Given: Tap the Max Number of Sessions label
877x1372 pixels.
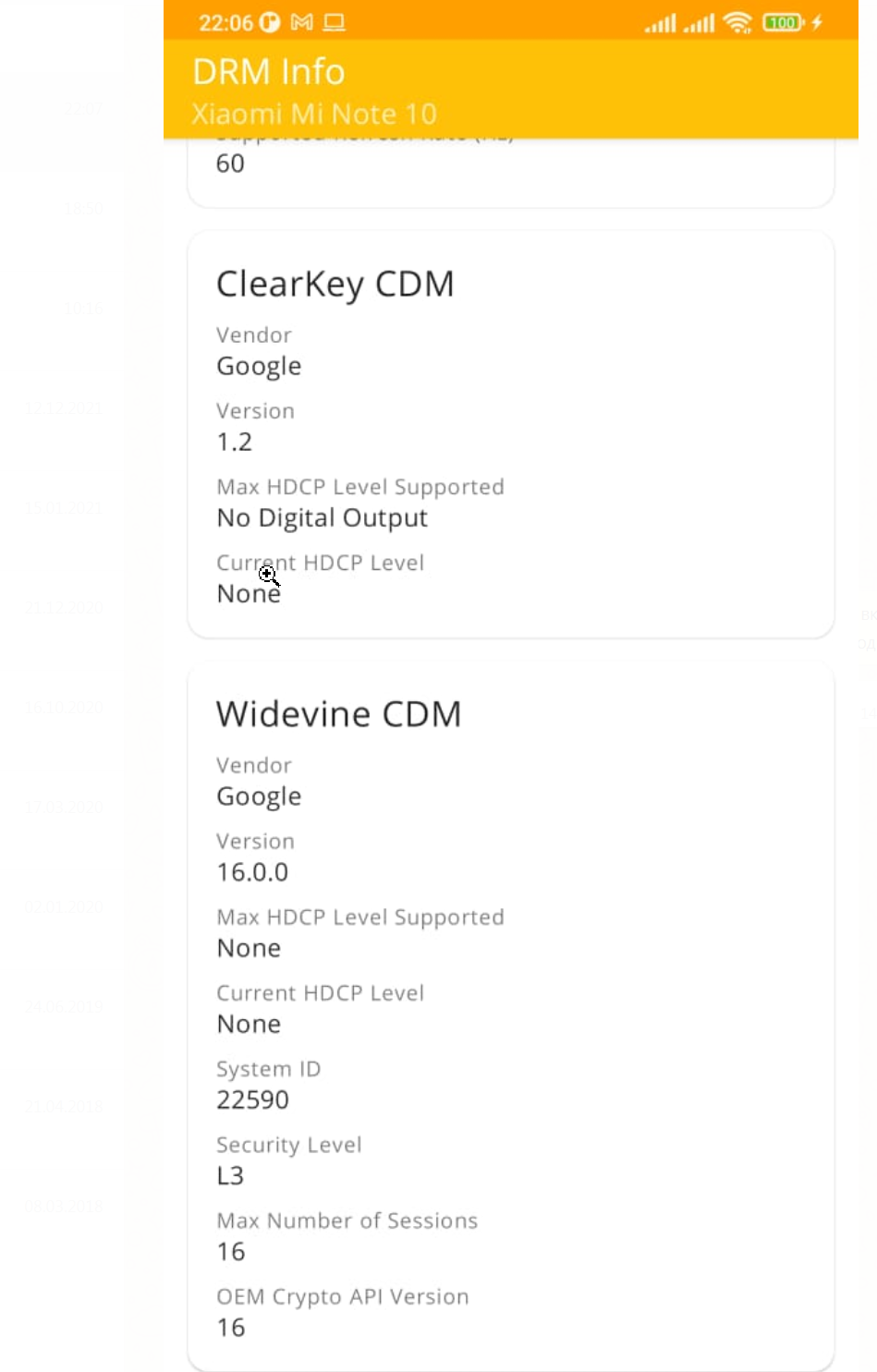Looking at the screenshot, I should click(347, 1220).
